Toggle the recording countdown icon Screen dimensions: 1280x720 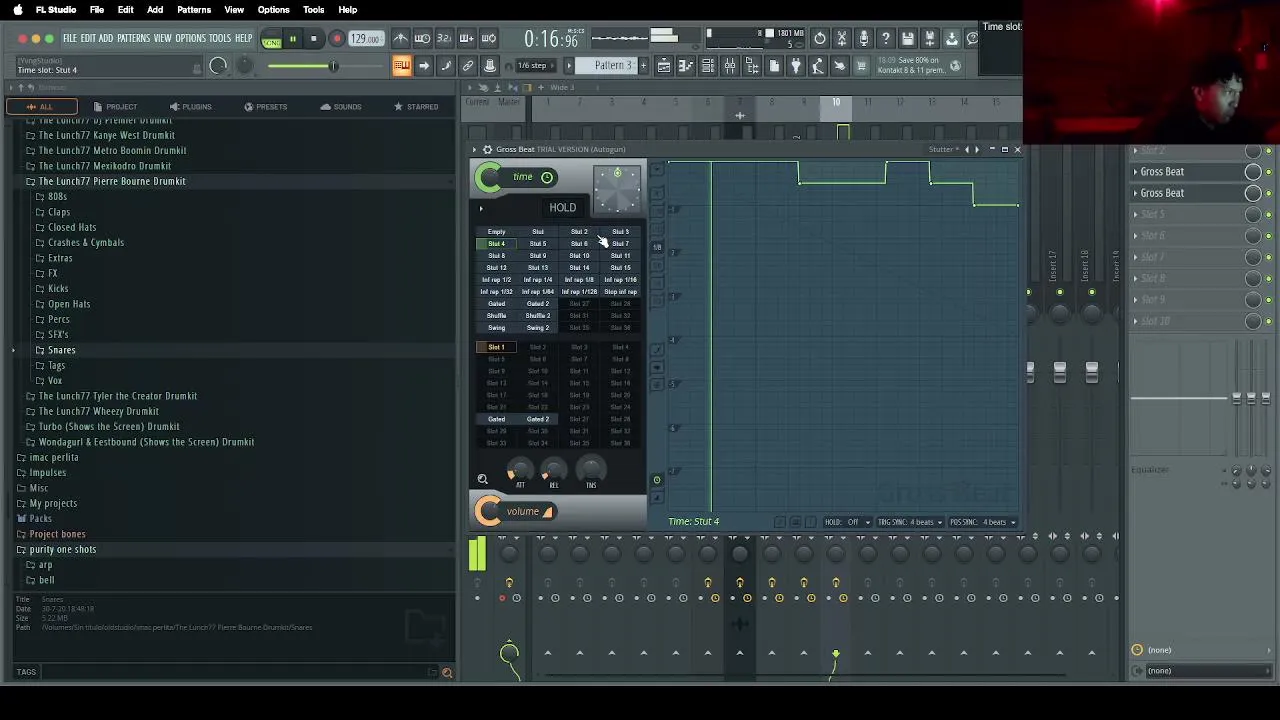444,38
